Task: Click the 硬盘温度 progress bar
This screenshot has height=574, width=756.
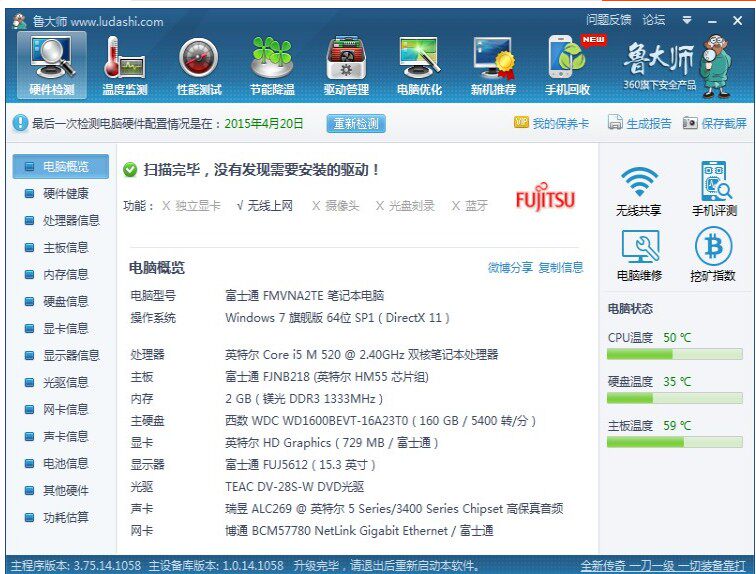Action: pyautogui.click(x=675, y=399)
